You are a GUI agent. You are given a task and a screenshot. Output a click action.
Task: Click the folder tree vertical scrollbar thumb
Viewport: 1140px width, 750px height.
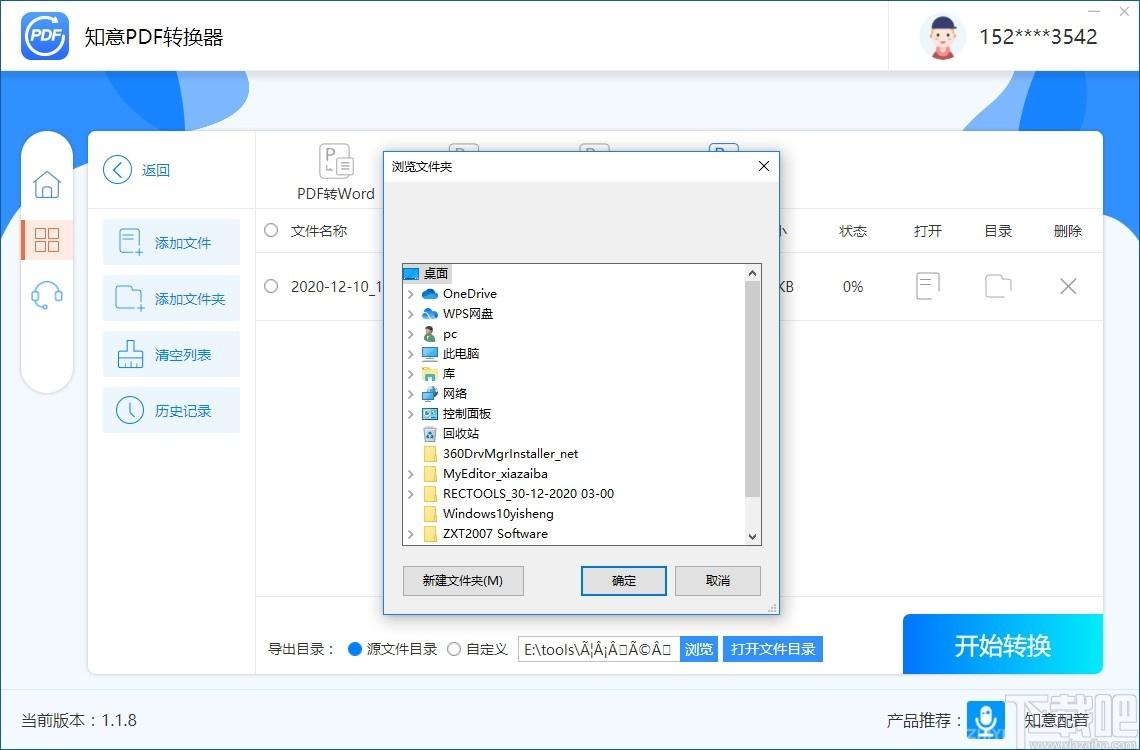tap(752, 390)
